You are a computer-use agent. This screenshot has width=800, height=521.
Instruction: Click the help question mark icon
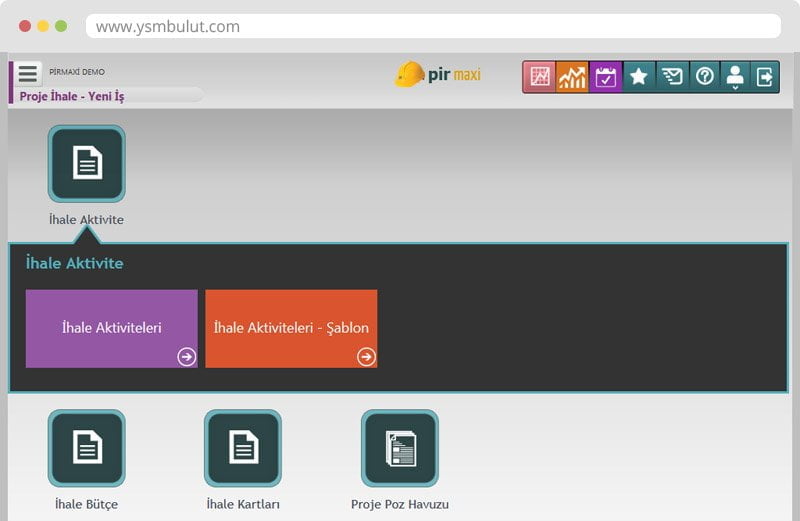coord(704,77)
